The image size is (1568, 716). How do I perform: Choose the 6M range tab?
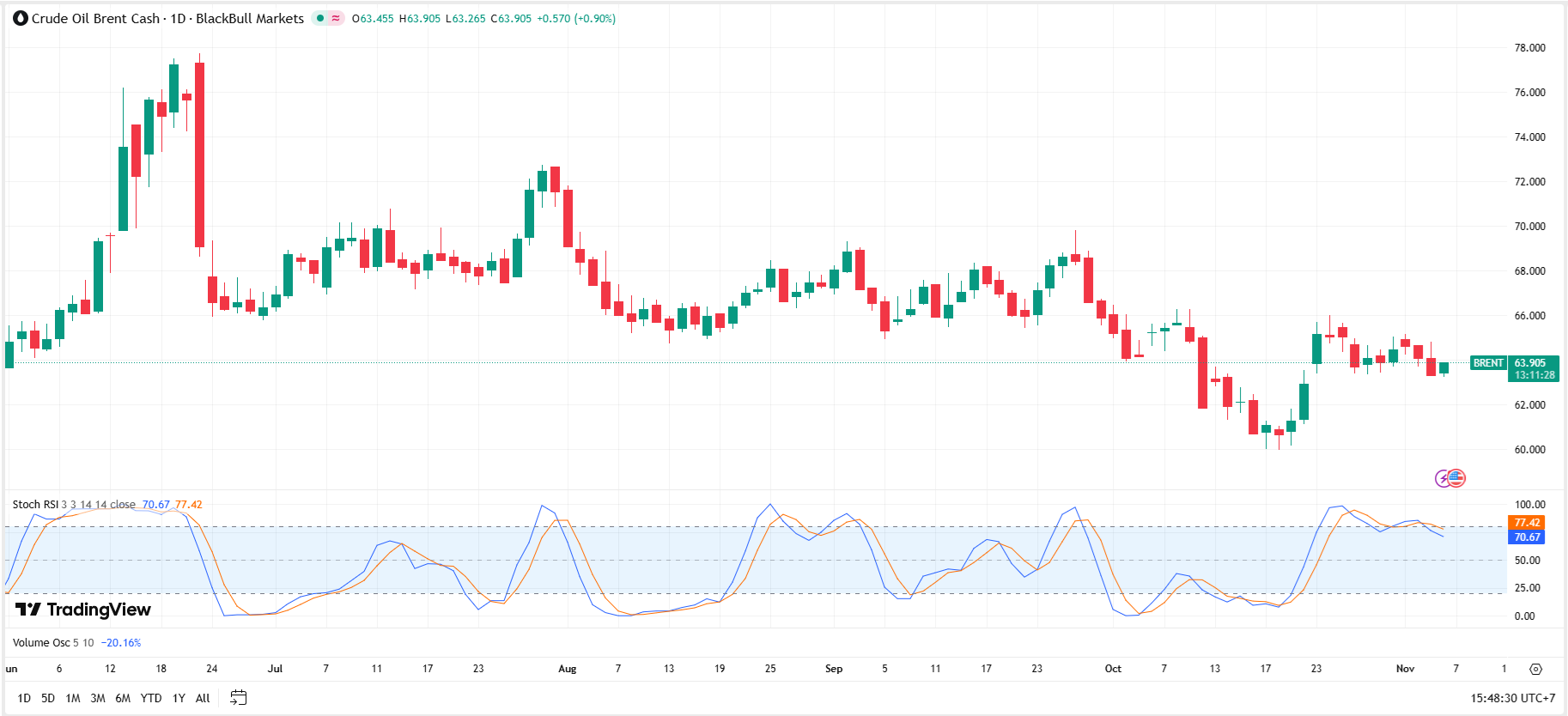[123, 698]
